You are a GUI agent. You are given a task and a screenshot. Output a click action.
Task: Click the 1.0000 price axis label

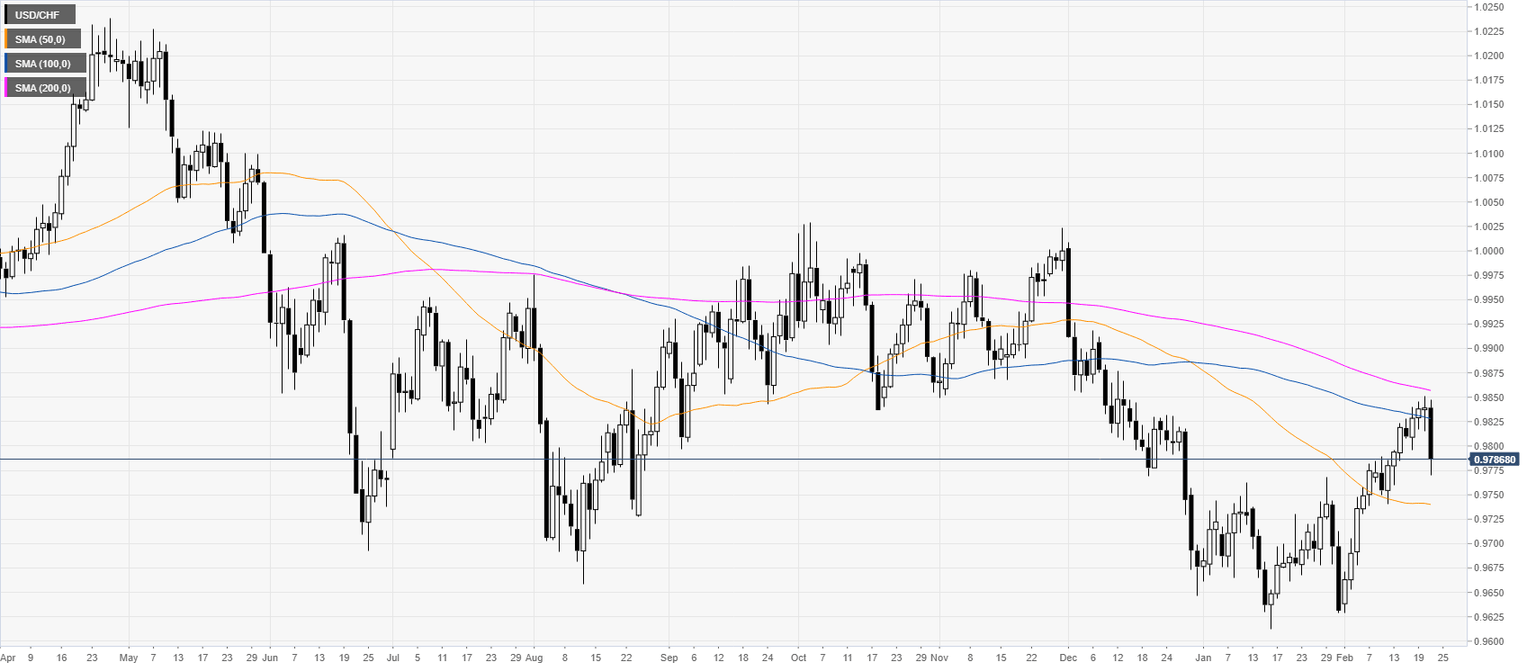[x=1488, y=251]
